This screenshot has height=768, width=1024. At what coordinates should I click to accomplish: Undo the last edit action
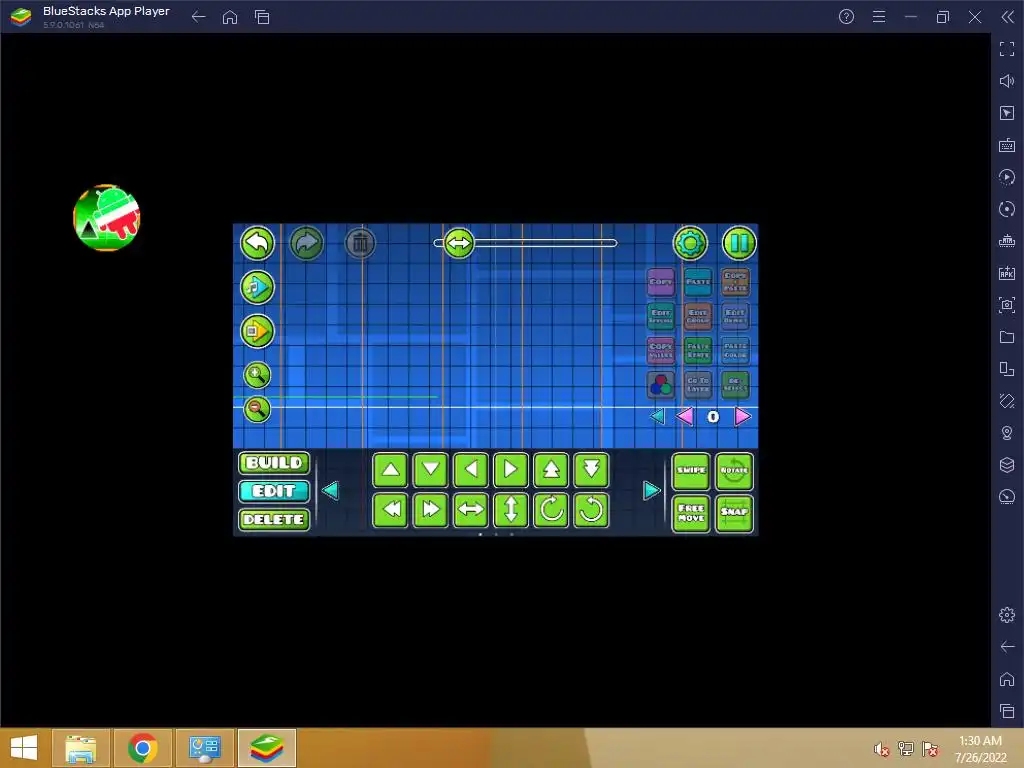(257, 243)
